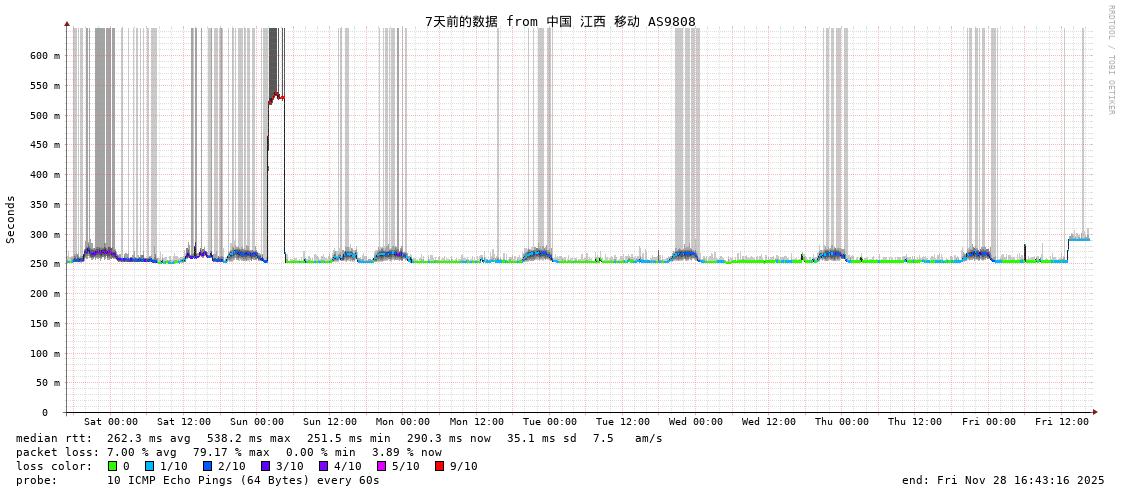
Task: Click the violet 4/10 loss swatch
Action: coord(323,466)
